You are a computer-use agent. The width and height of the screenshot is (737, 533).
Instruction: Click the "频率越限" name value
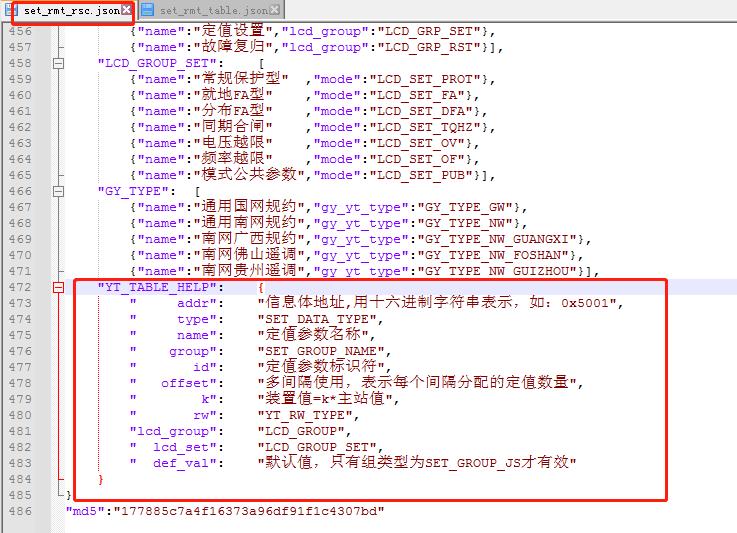(x=233, y=159)
